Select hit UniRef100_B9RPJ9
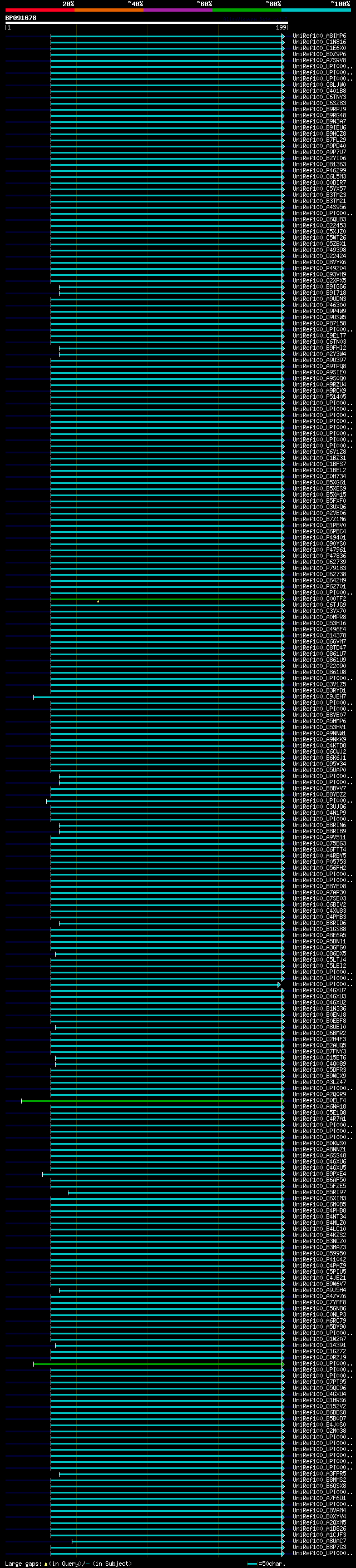 point(319,109)
